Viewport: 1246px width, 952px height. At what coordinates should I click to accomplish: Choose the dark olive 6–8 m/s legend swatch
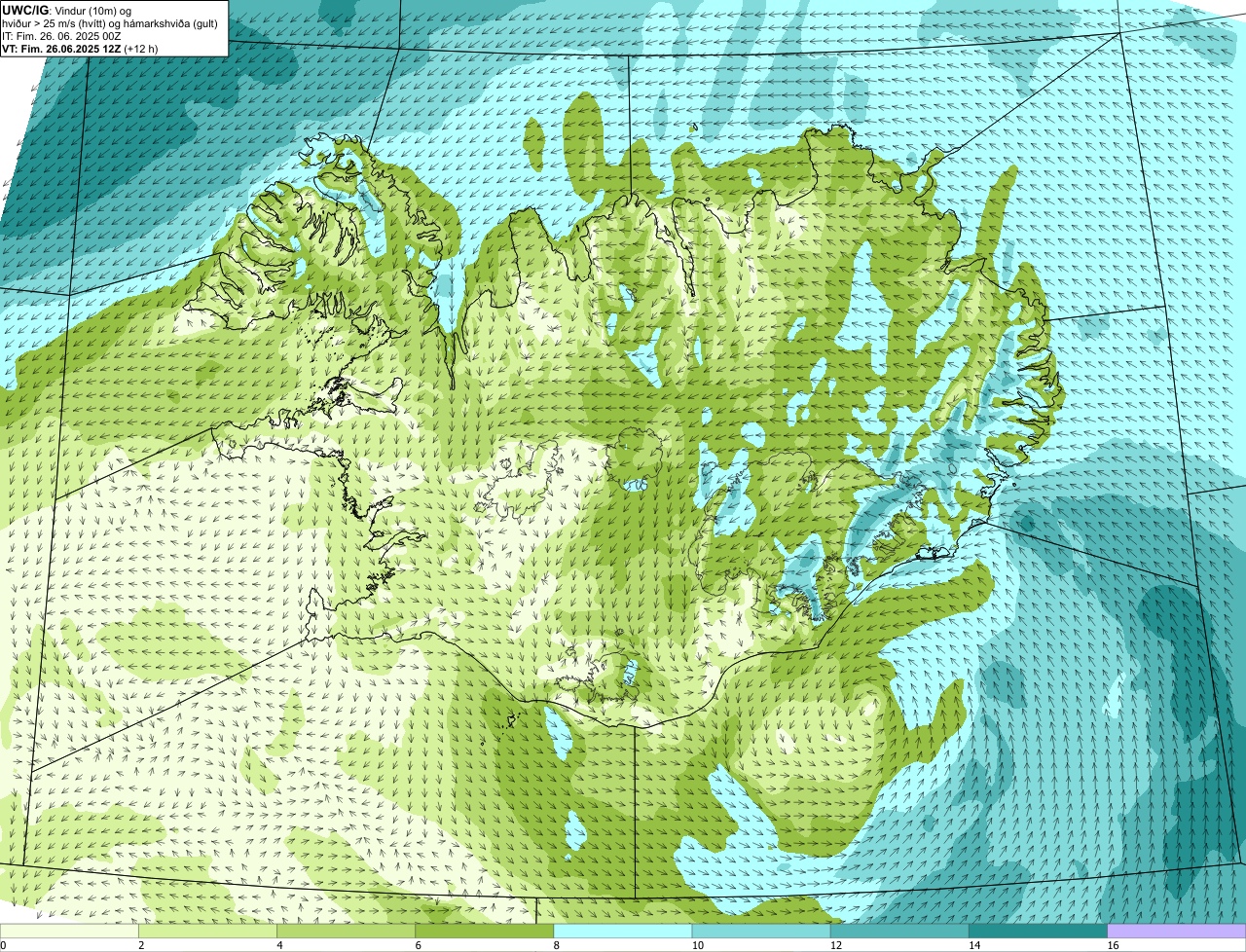(x=485, y=932)
